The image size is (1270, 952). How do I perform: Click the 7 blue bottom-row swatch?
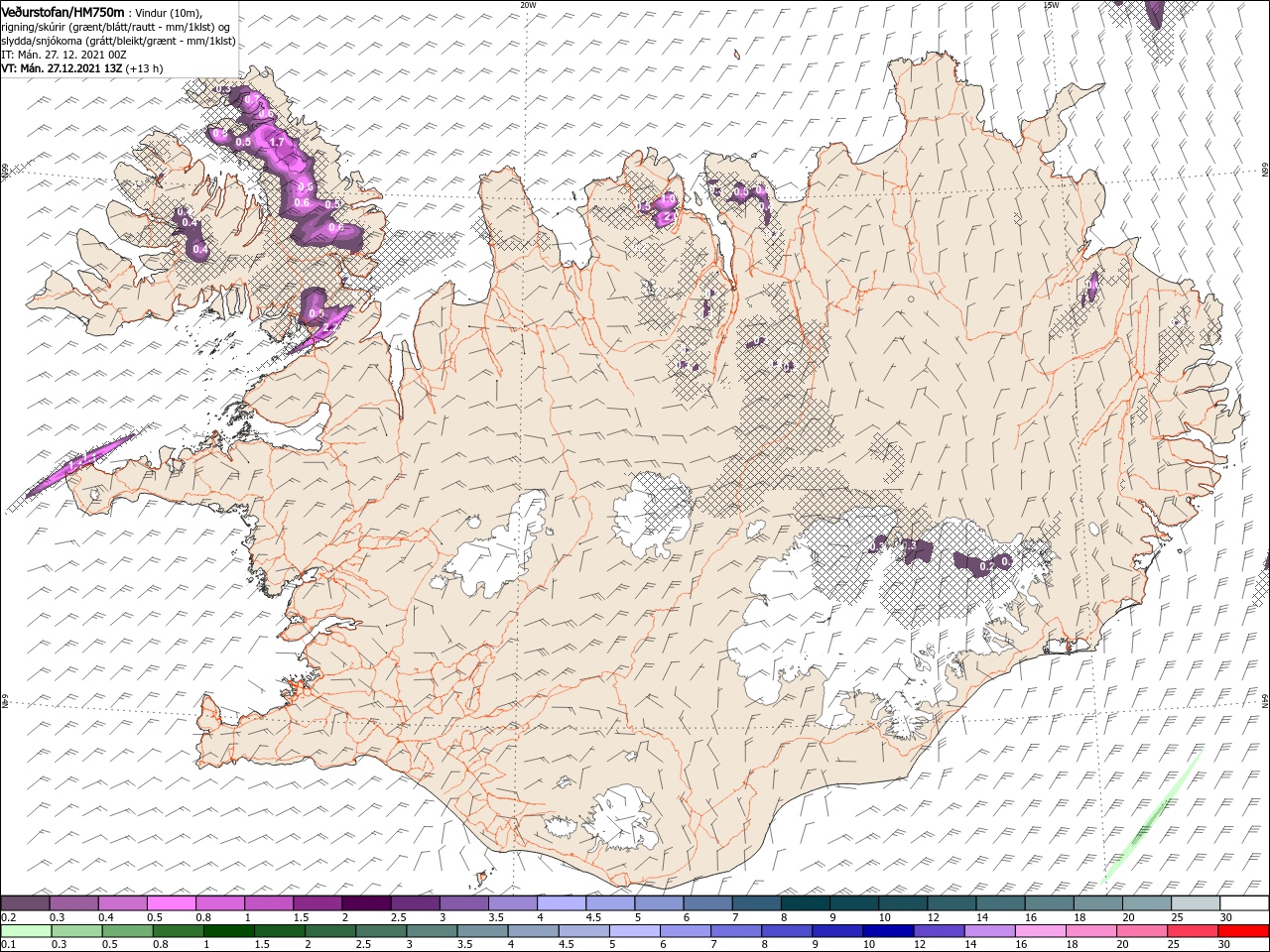pos(735,931)
